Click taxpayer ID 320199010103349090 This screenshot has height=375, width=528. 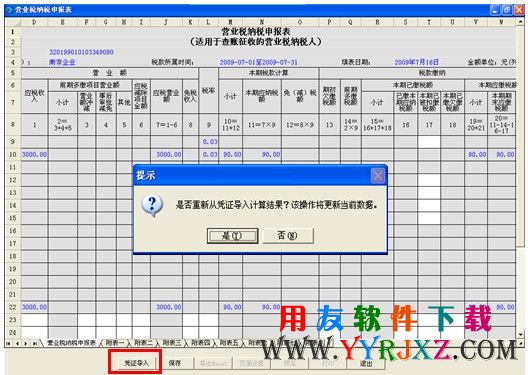pos(81,52)
